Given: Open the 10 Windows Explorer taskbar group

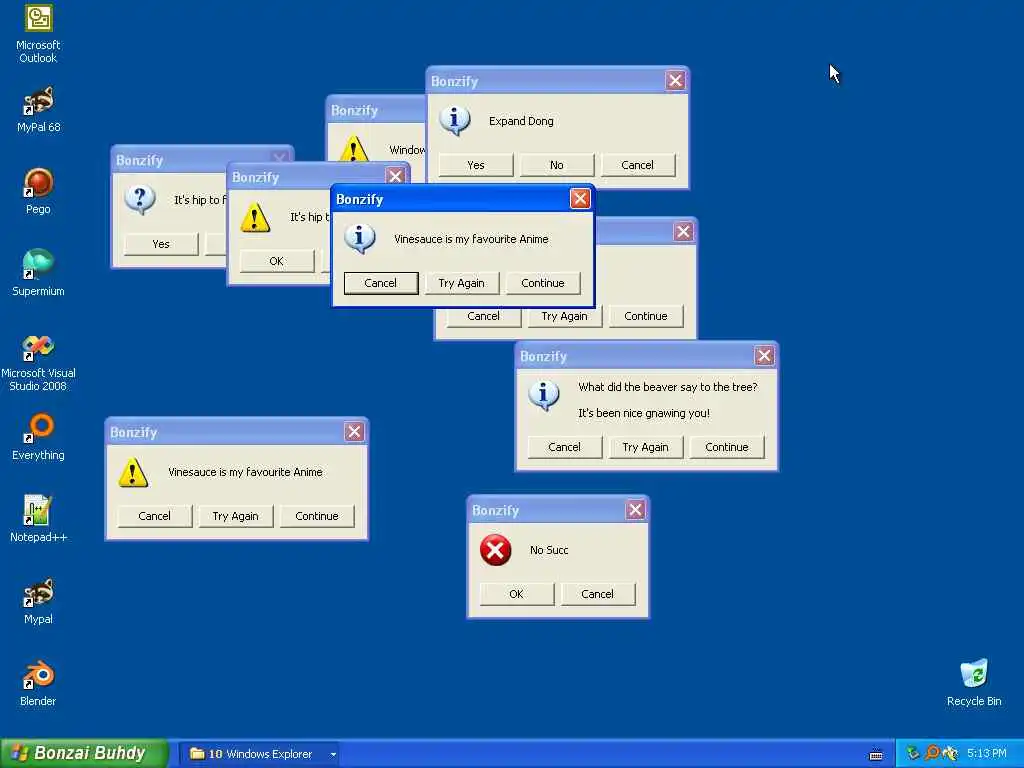Looking at the screenshot, I should tap(259, 754).
